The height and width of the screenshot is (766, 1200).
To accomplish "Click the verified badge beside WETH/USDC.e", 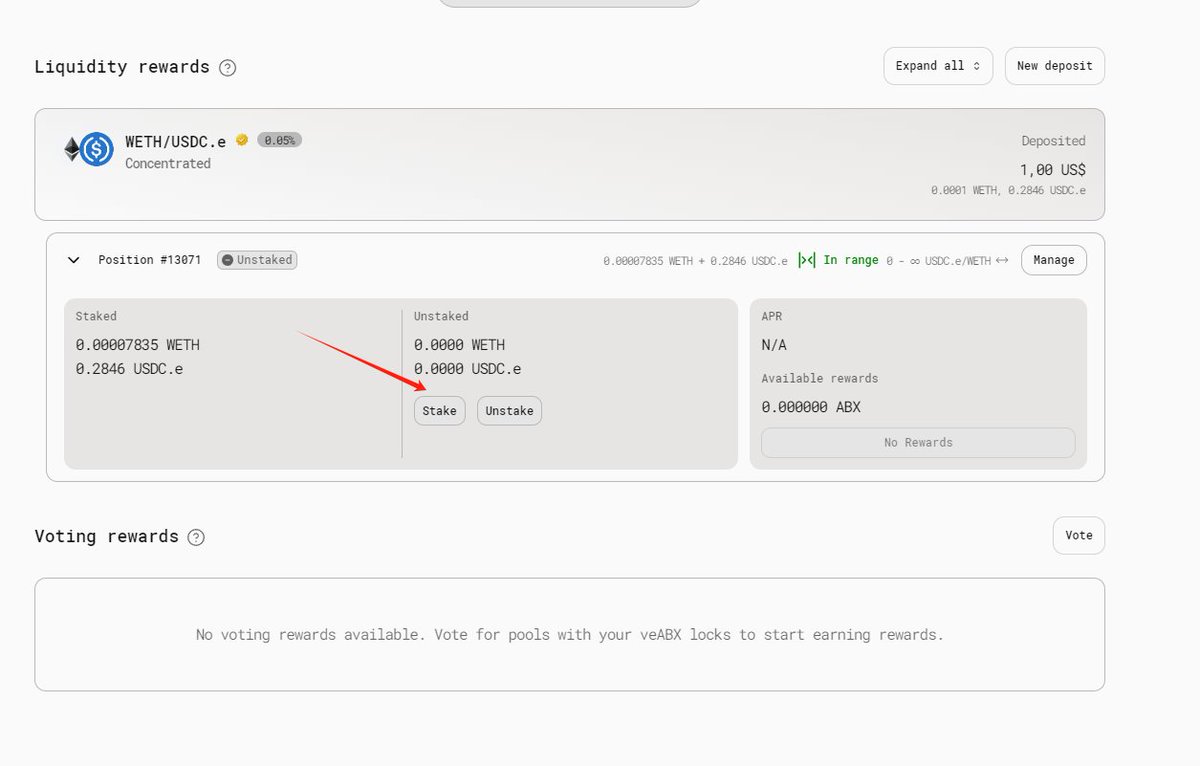I will click(242, 140).
